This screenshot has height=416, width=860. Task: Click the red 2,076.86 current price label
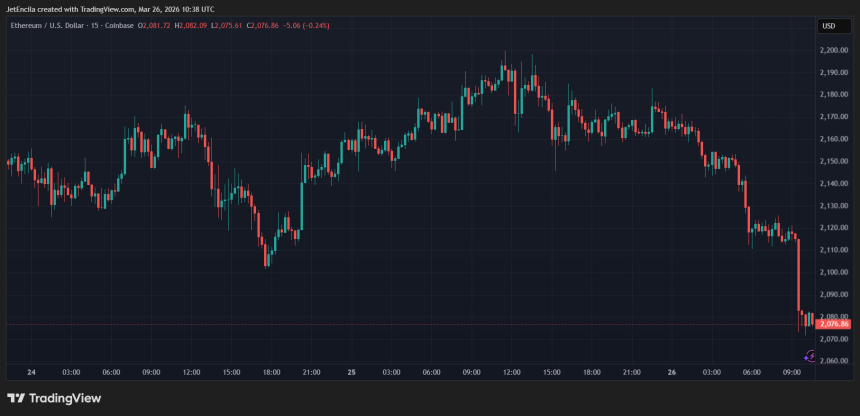832,324
